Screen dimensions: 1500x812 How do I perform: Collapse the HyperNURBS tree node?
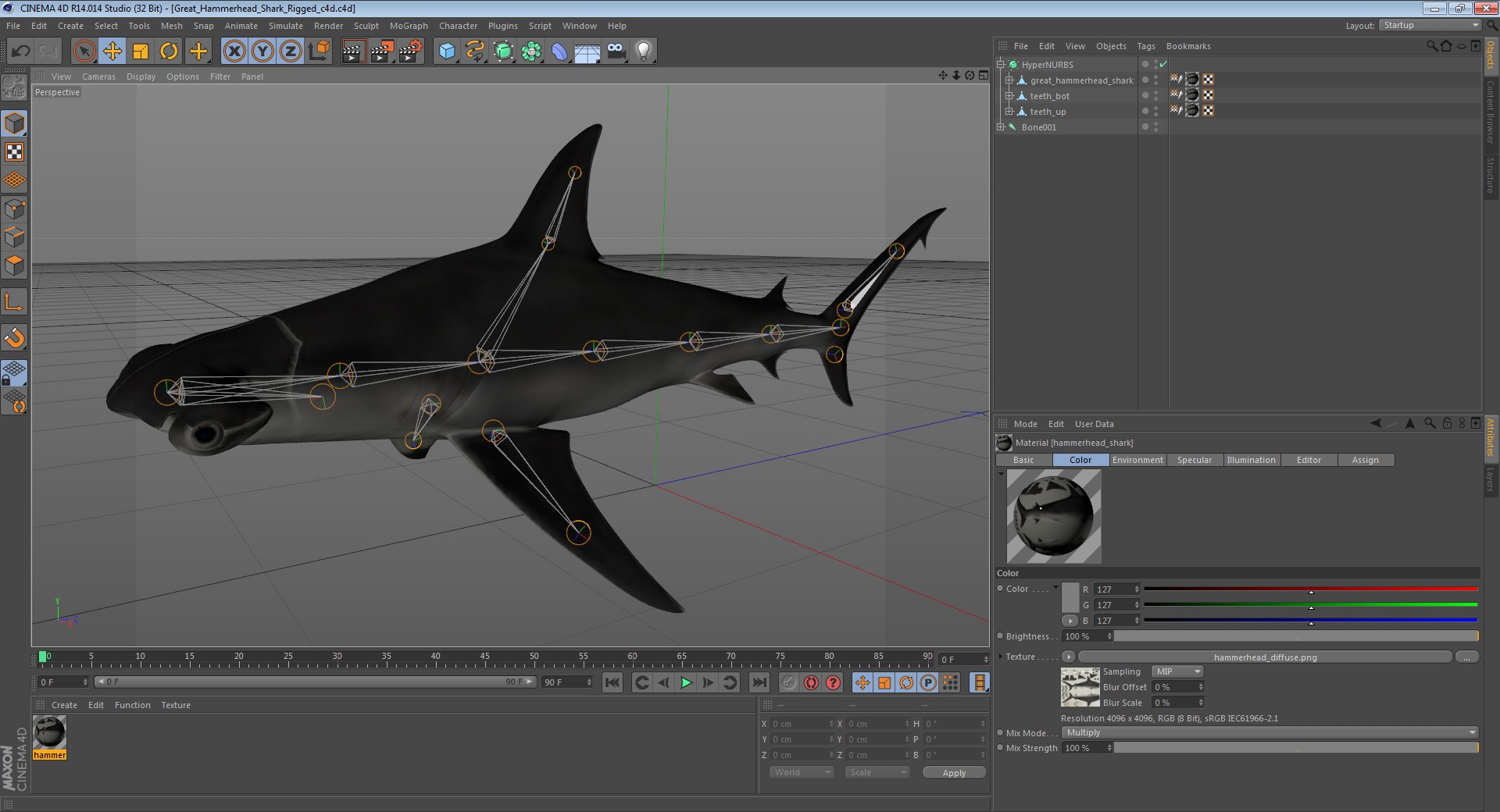tap(1000, 65)
